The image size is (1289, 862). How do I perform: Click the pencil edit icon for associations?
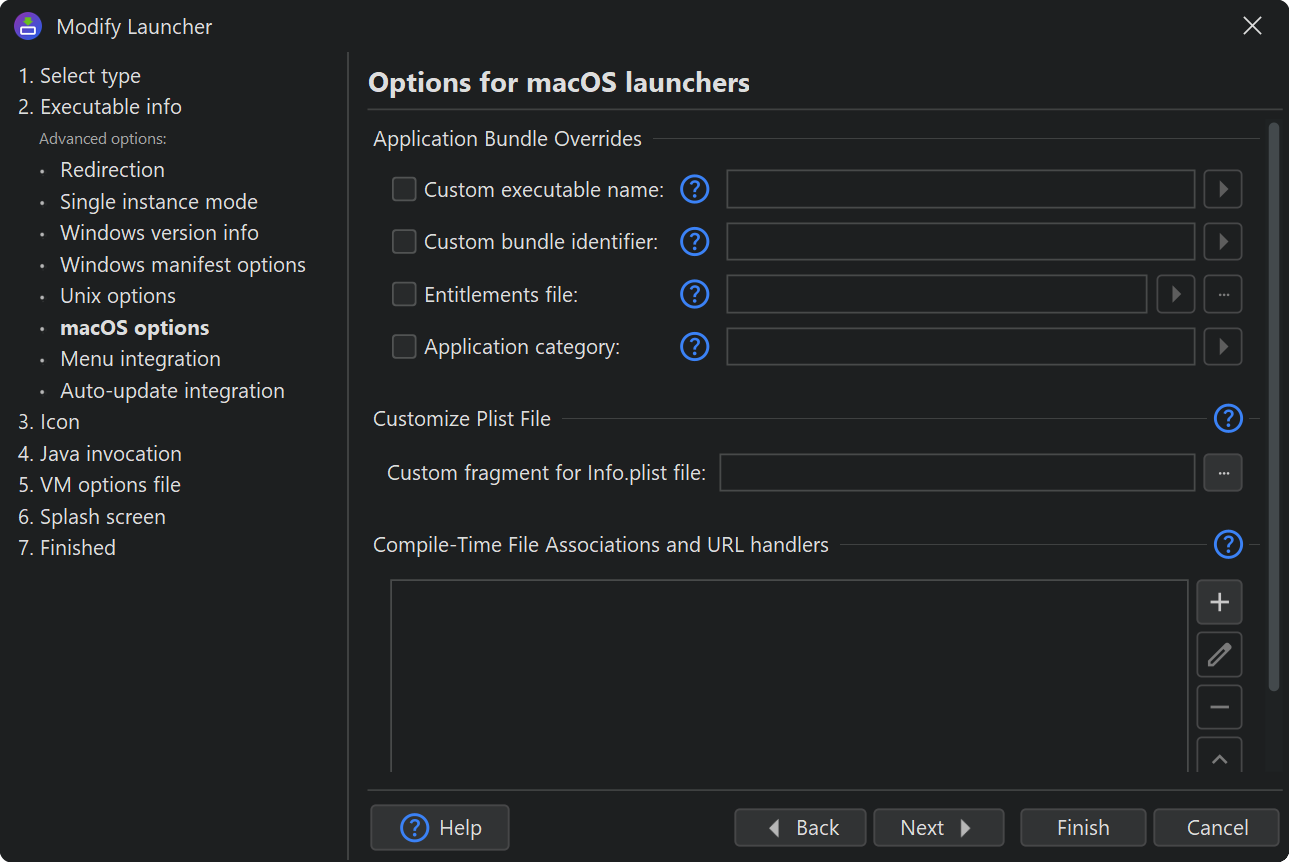pyautogui.click(x=1219, y=655)
